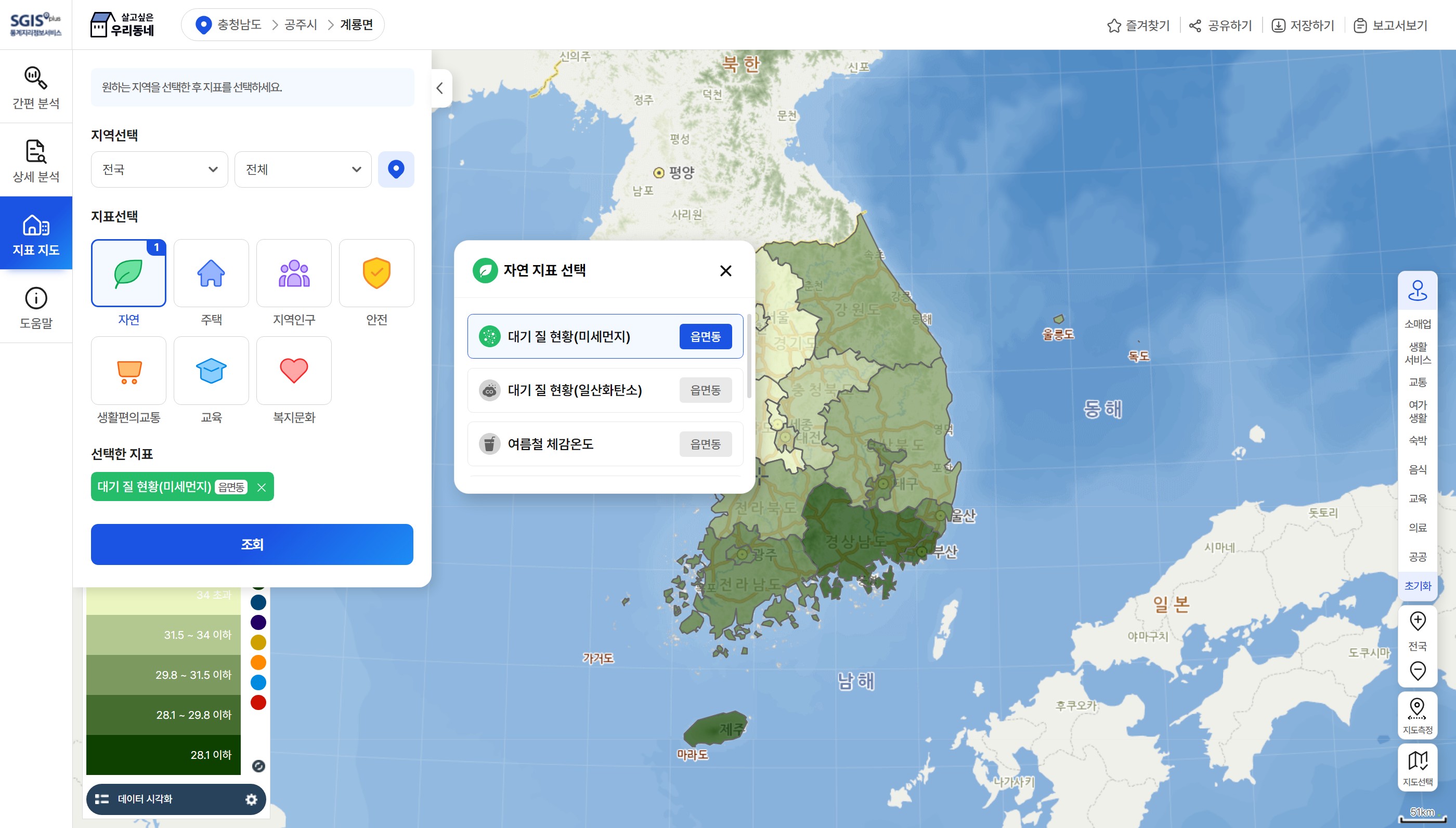The width and height of the screenshot is (1456, 828).
Task: Open data visualization settings gear
Action: pyautogui.click(x=251, y=798)
